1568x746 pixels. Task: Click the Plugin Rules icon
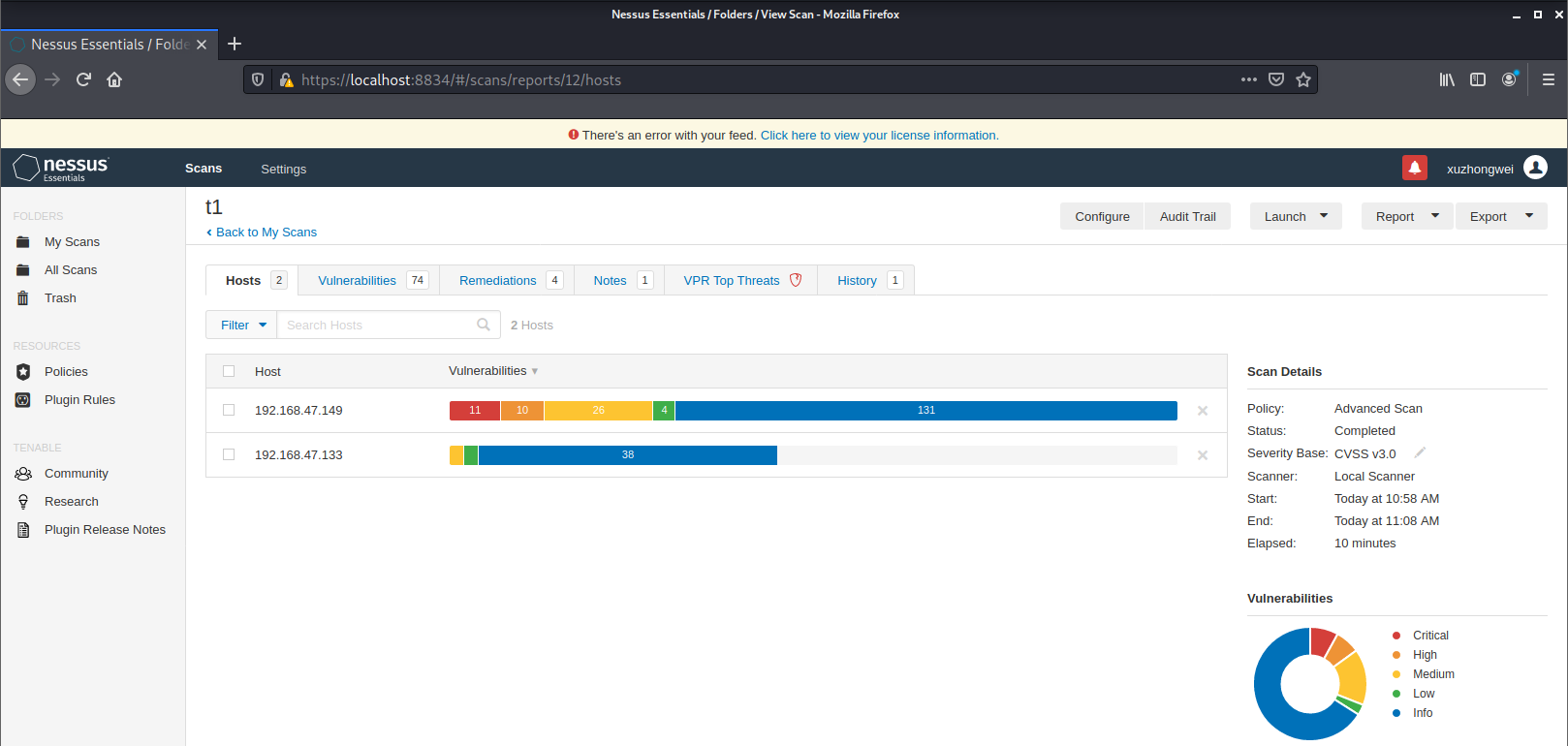pos(23,400)
